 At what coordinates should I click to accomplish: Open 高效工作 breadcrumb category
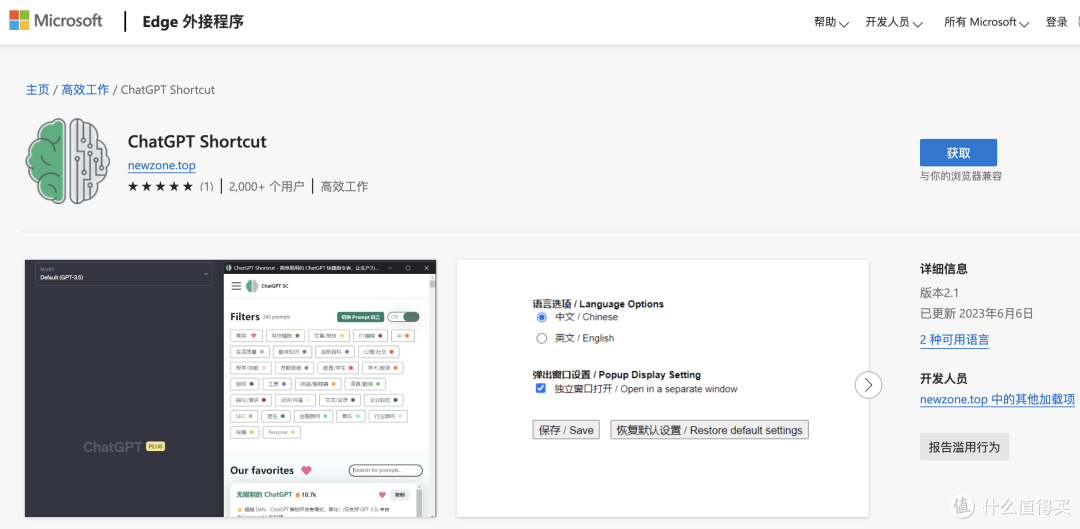pos(85,90)
